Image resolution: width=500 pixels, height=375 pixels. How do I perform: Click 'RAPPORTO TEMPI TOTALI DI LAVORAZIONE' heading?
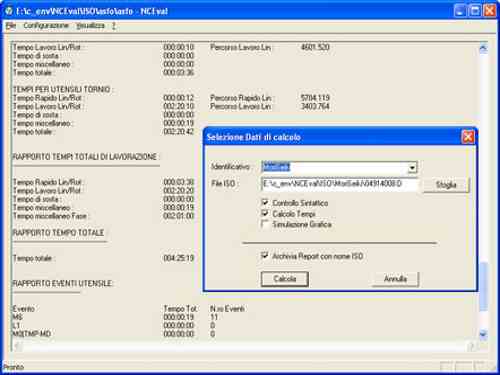[x=86, y=157]
